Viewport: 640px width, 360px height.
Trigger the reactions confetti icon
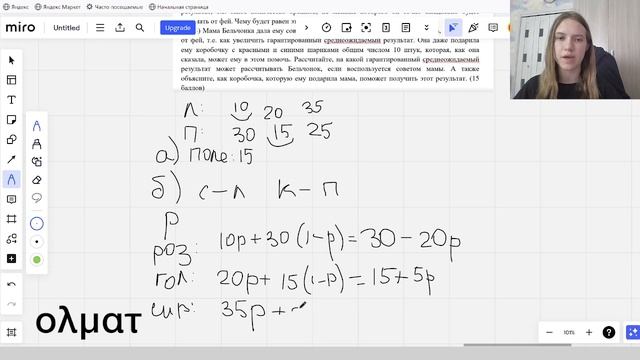click(x=473, y=28)
